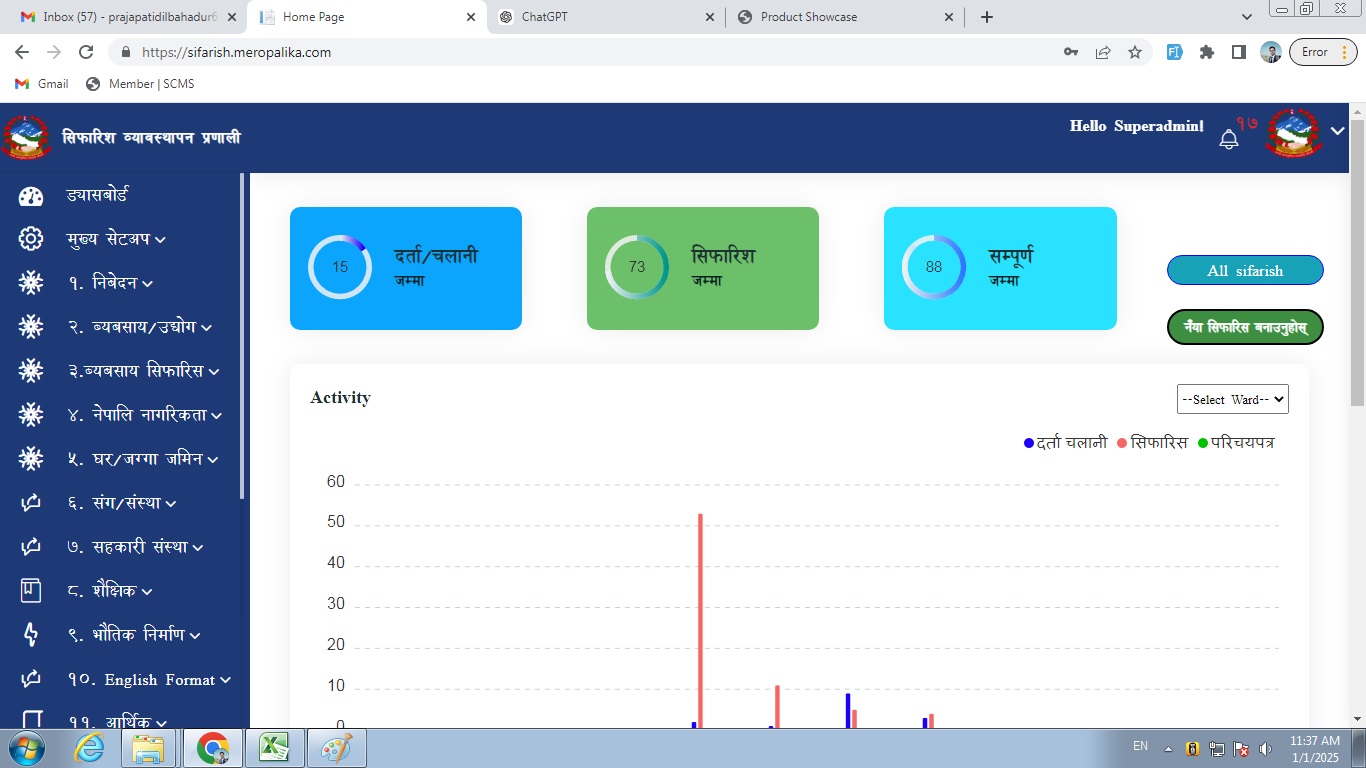1366x768 pixels.
Task: Click the book icon beside ८. शैक्षिक
Action: tap(31, 591)
